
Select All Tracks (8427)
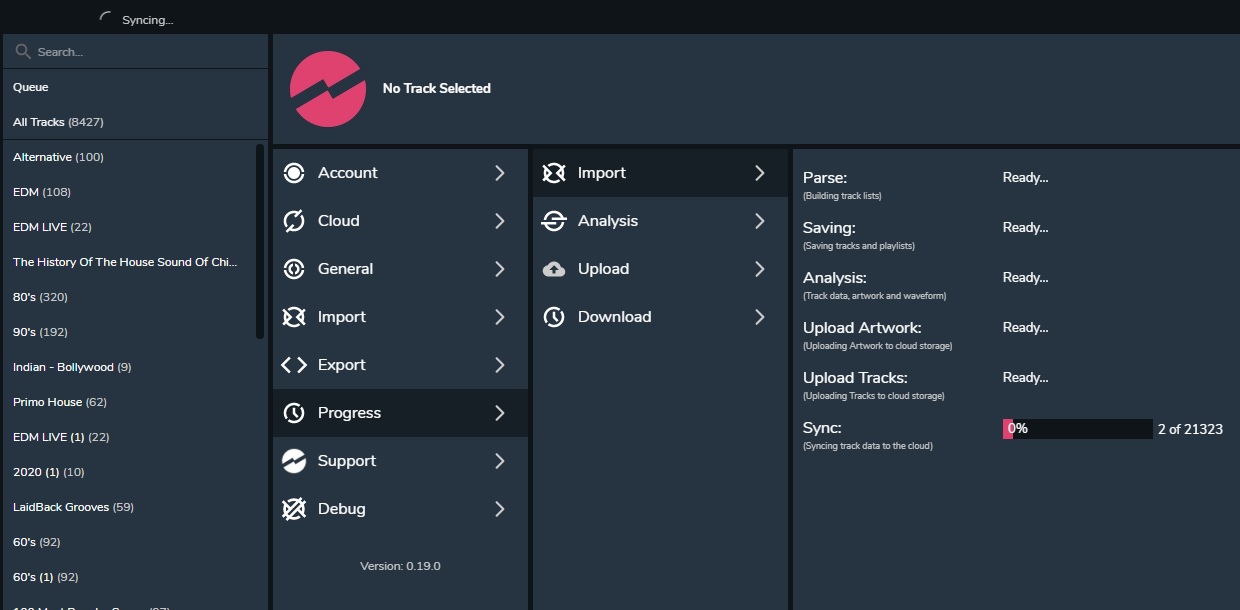click(58, 122)
